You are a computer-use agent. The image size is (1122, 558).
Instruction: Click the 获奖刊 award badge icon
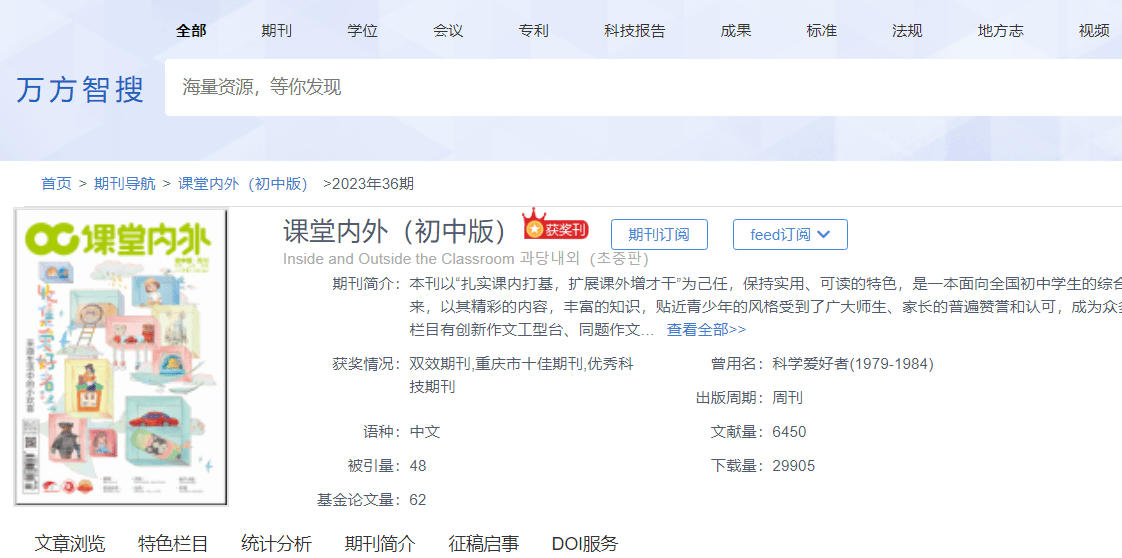(555, 225)
